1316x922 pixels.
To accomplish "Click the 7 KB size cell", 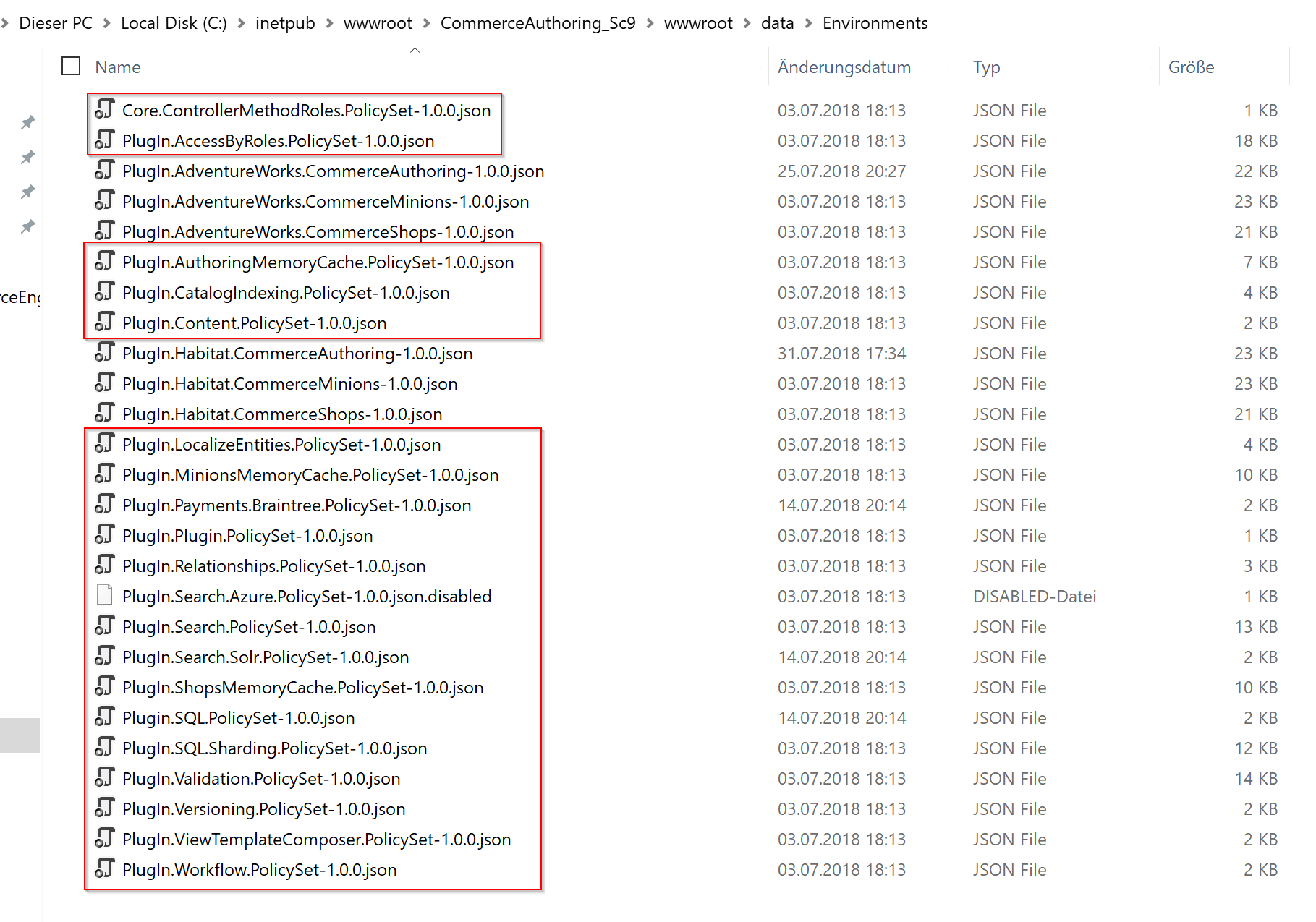I will [x=1261, y=262].
